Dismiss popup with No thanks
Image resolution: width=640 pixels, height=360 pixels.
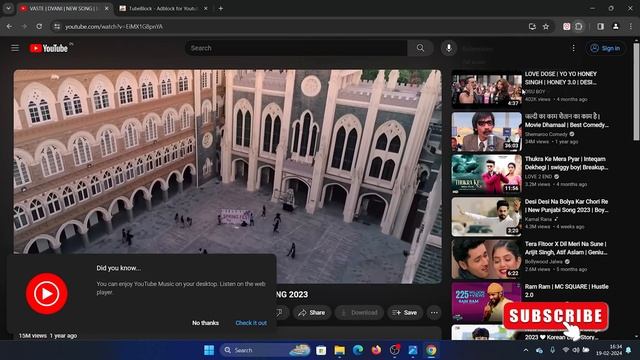pyautogui.click(x=205, y=323)
